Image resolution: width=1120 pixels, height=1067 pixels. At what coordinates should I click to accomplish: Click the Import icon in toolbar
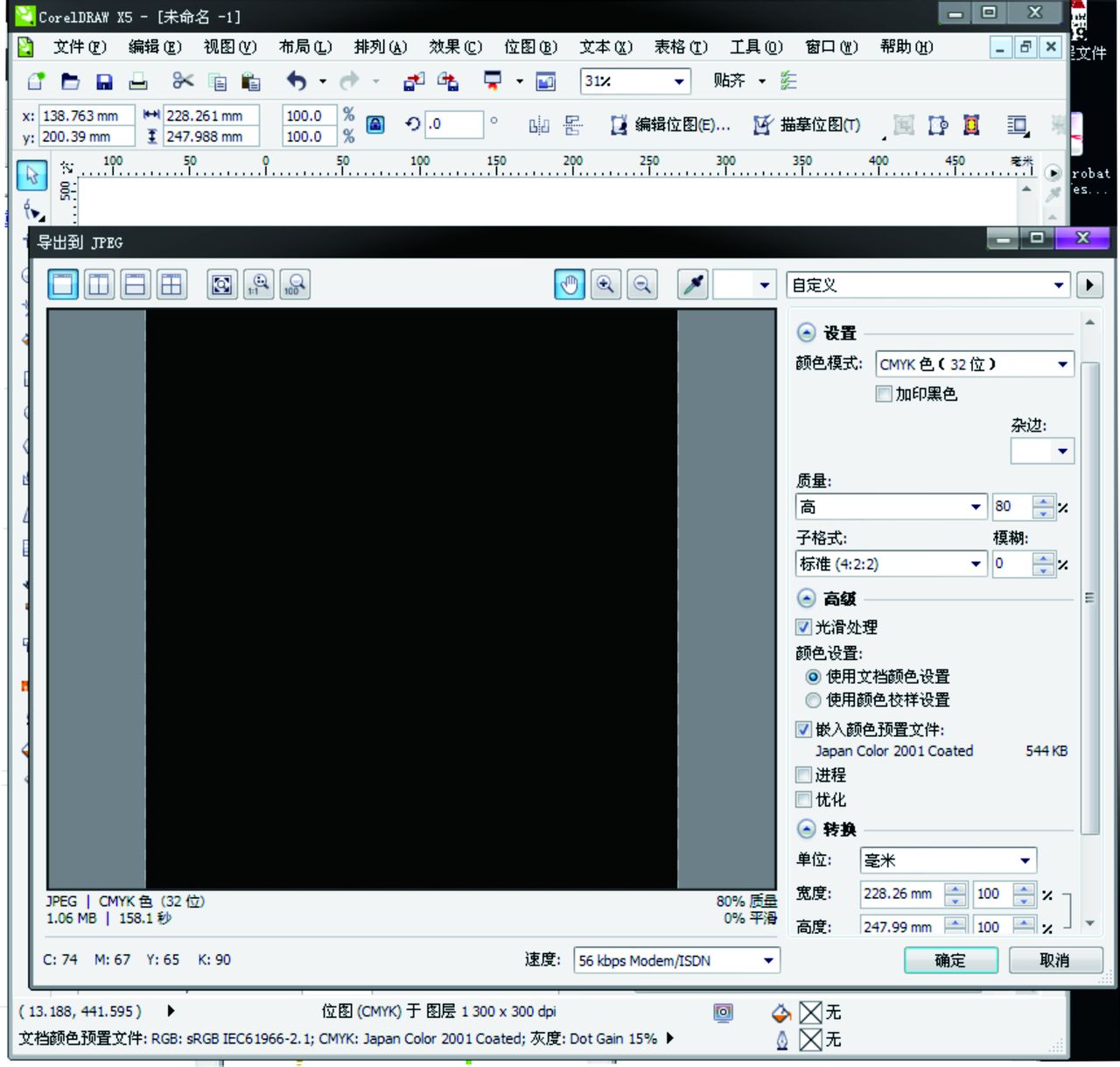click(414, 81)
